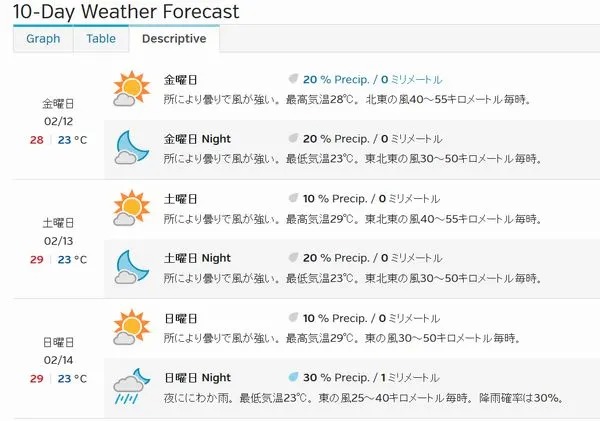The image size is (600, 421).
Task: Click the 日曜日 Night row title
Action: pos(197,377)
